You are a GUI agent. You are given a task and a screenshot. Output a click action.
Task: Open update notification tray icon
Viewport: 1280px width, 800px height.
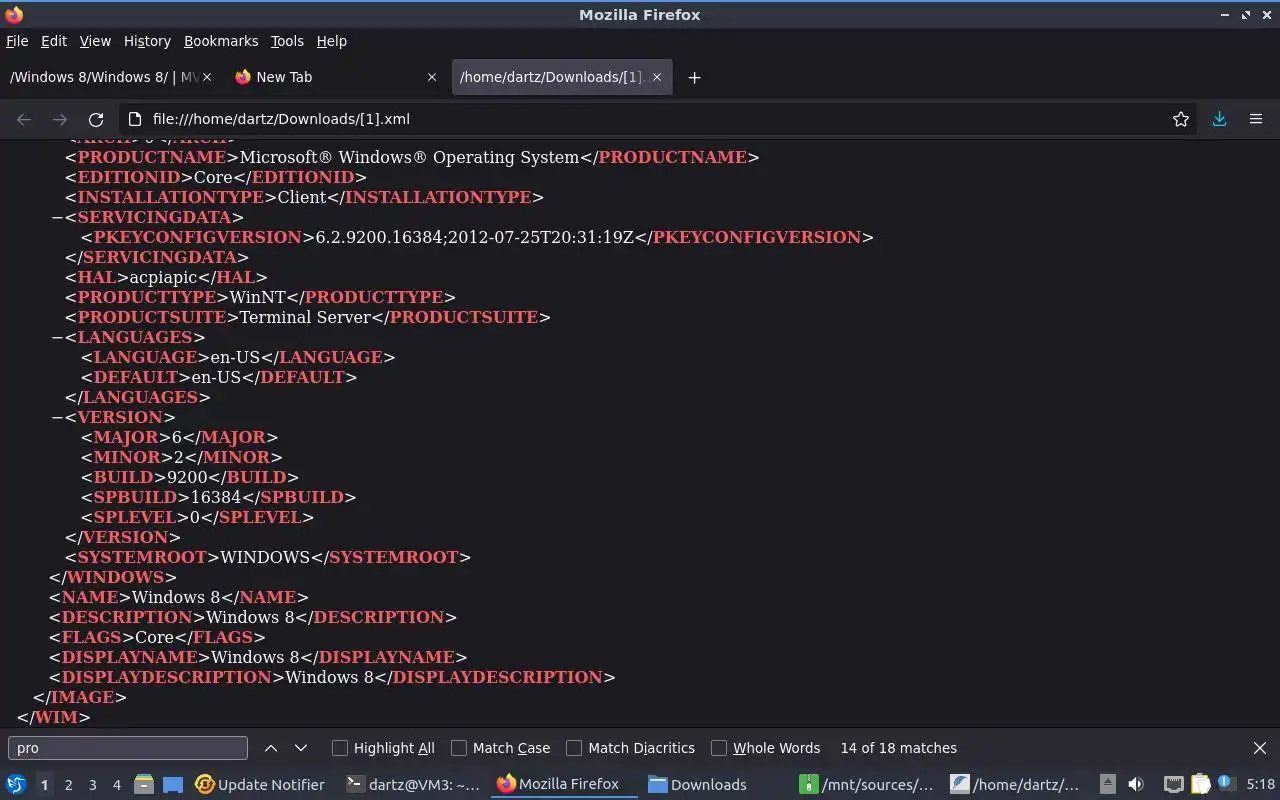click(1225, 784)
